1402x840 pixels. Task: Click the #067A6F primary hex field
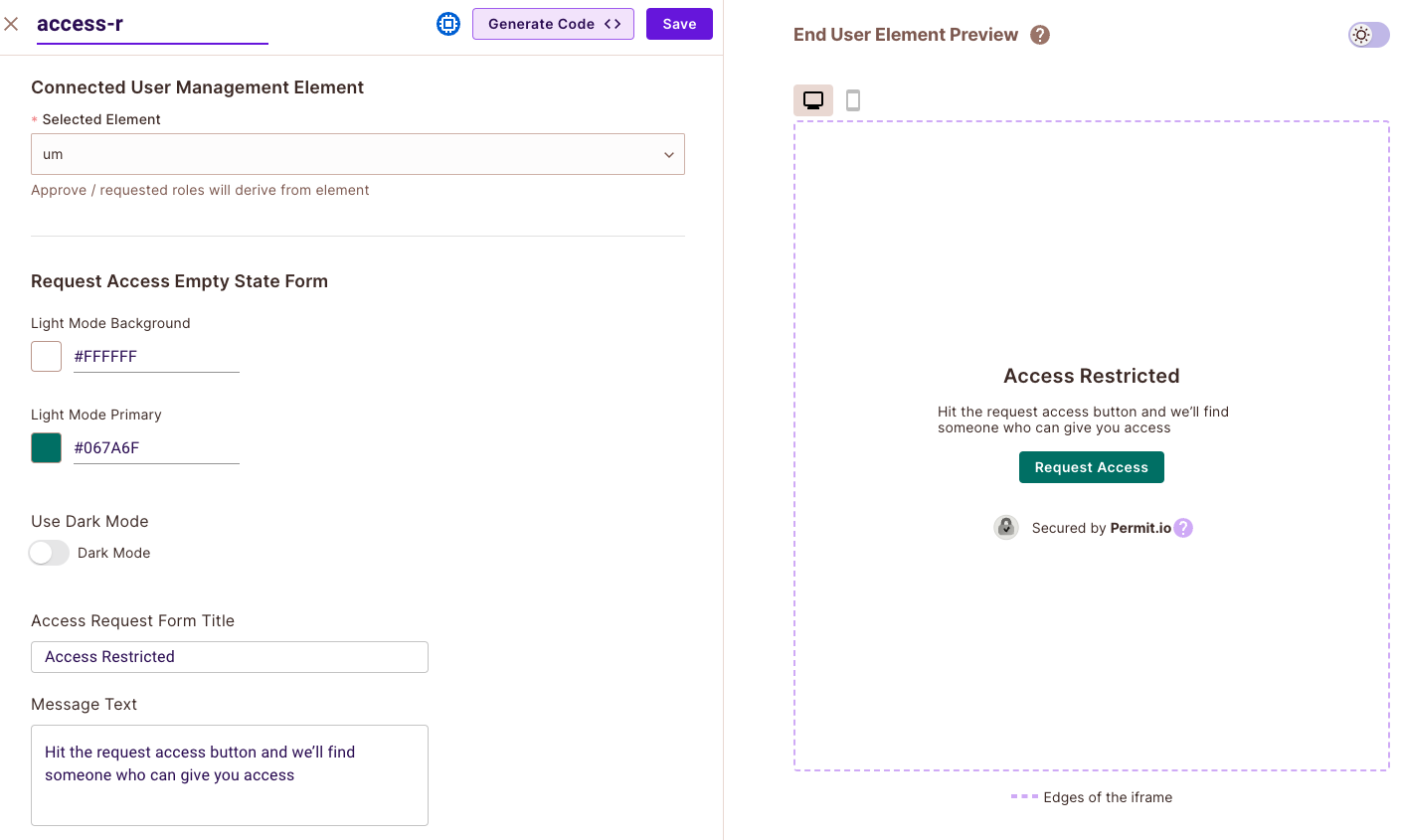tap(156, 447)
